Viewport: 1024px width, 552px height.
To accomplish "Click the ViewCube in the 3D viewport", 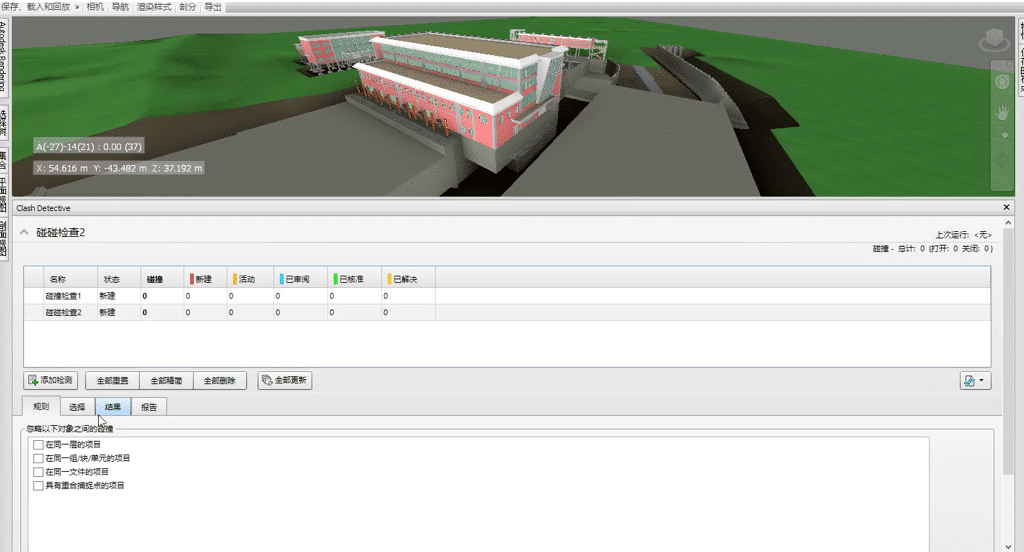I will coord(995,41).
